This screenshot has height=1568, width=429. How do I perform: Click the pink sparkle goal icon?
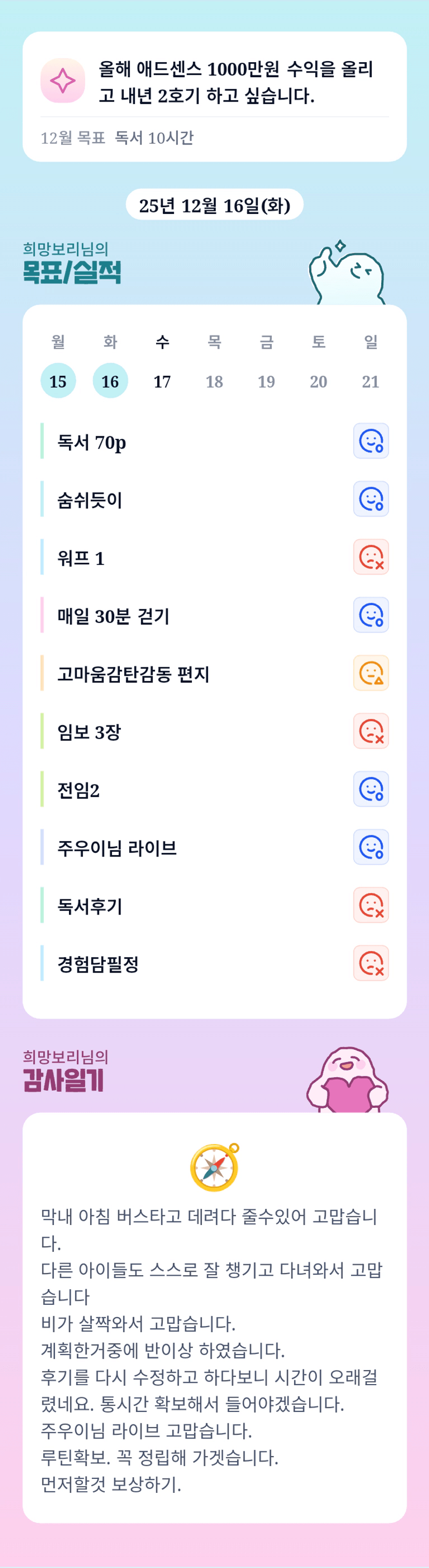tap(62, 80)
